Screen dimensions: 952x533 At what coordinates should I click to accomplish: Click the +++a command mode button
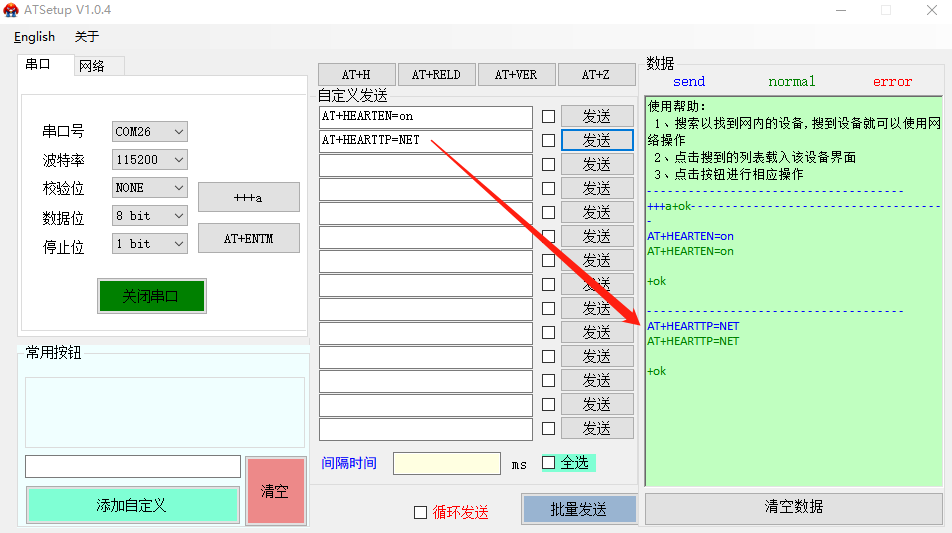(248, 197)
